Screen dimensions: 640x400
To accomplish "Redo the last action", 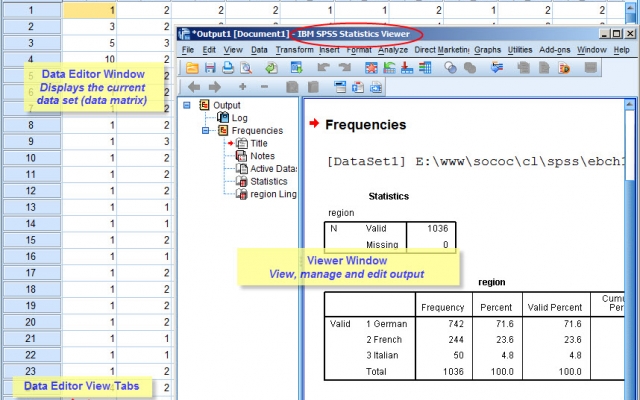I will [x=345, y=67].
